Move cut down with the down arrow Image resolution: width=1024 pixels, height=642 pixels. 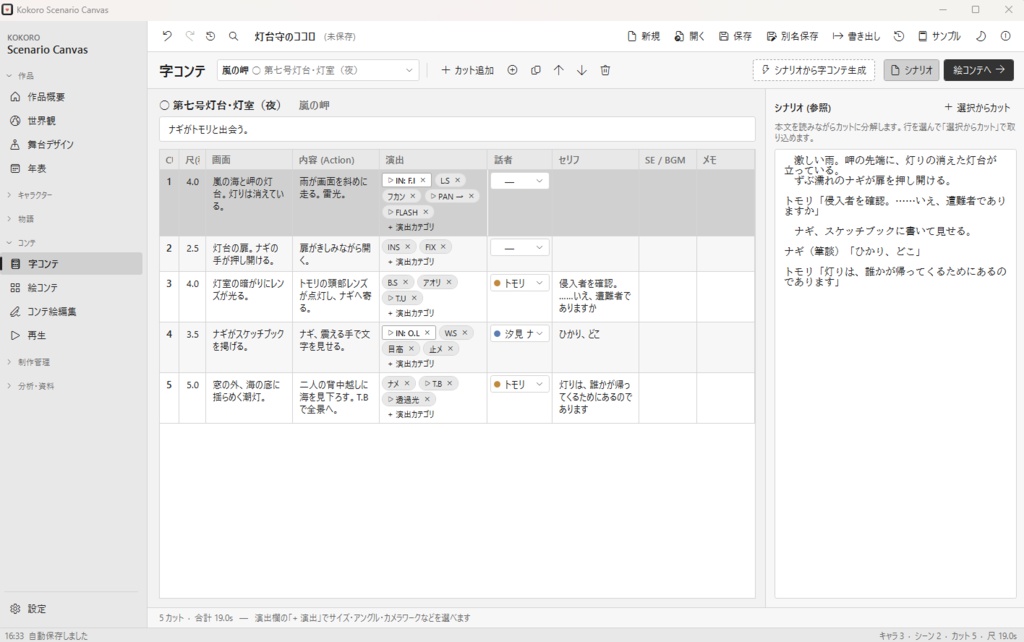581,70
